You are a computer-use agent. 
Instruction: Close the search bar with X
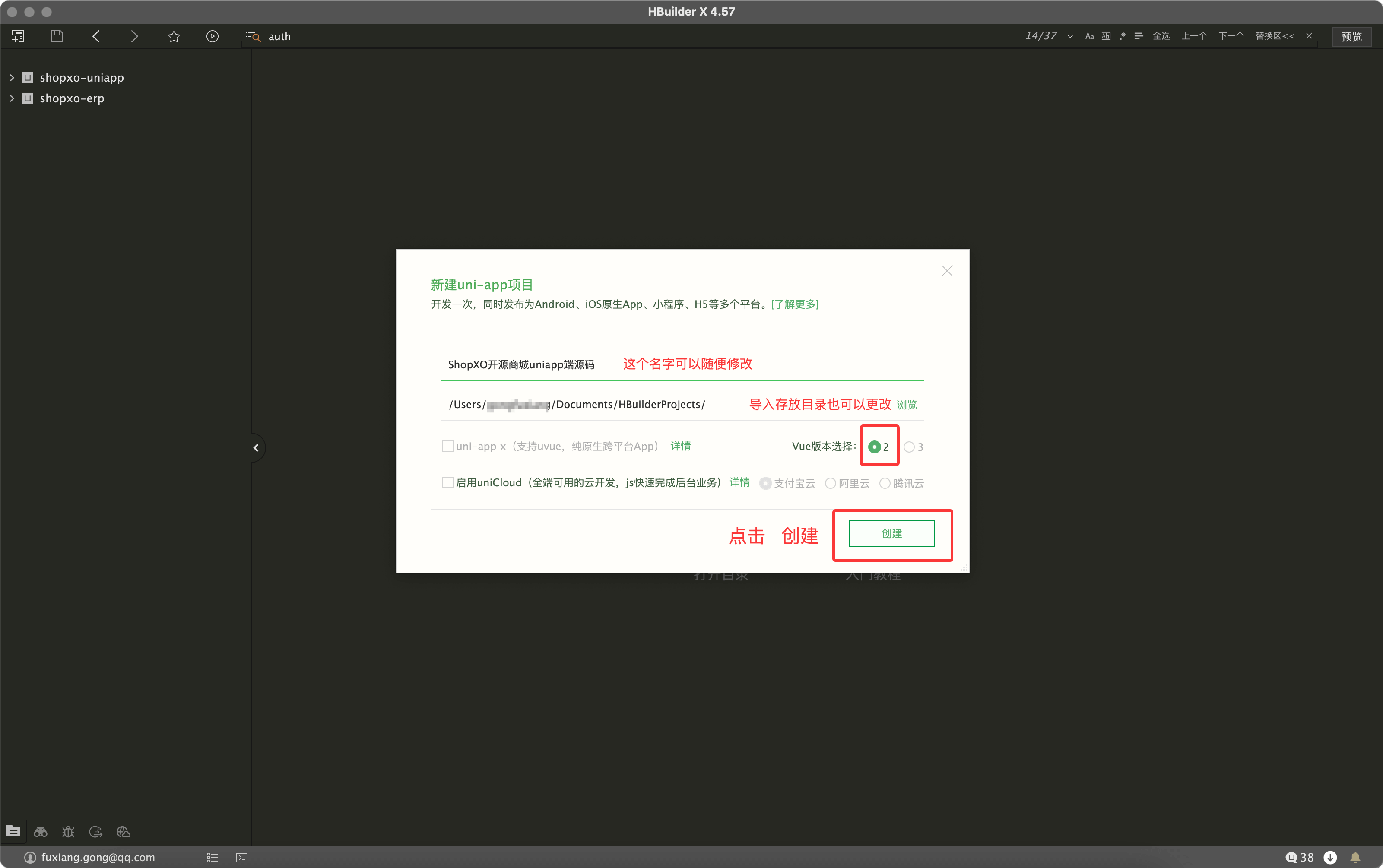[x=1309, y=35]
